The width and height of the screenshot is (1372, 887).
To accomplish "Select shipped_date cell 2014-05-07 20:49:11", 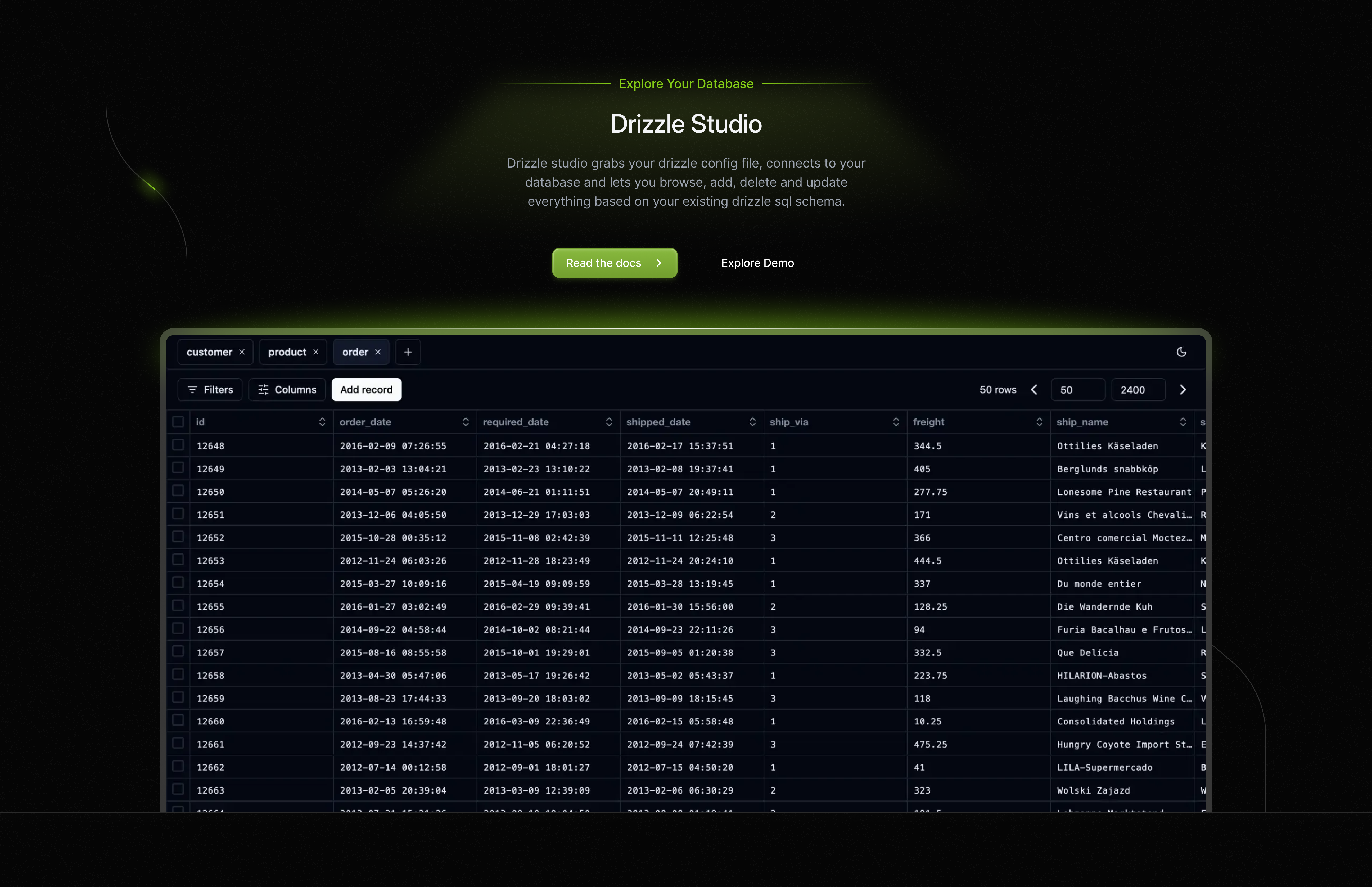I will pyautogui.click(x=692, y=492).
